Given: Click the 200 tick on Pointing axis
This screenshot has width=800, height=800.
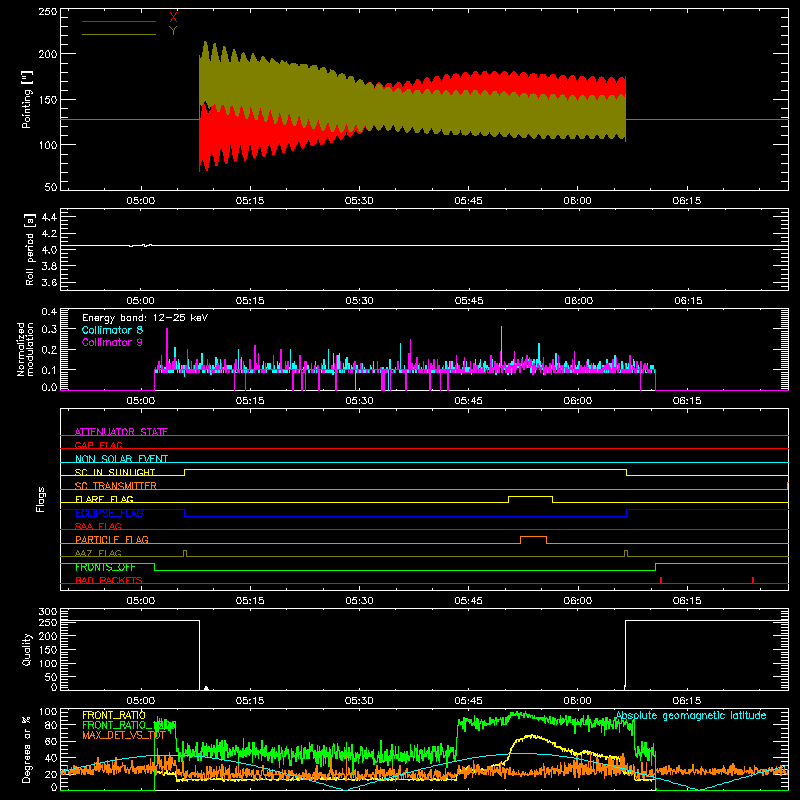Looking at the screenshot, I should [48, 54].
